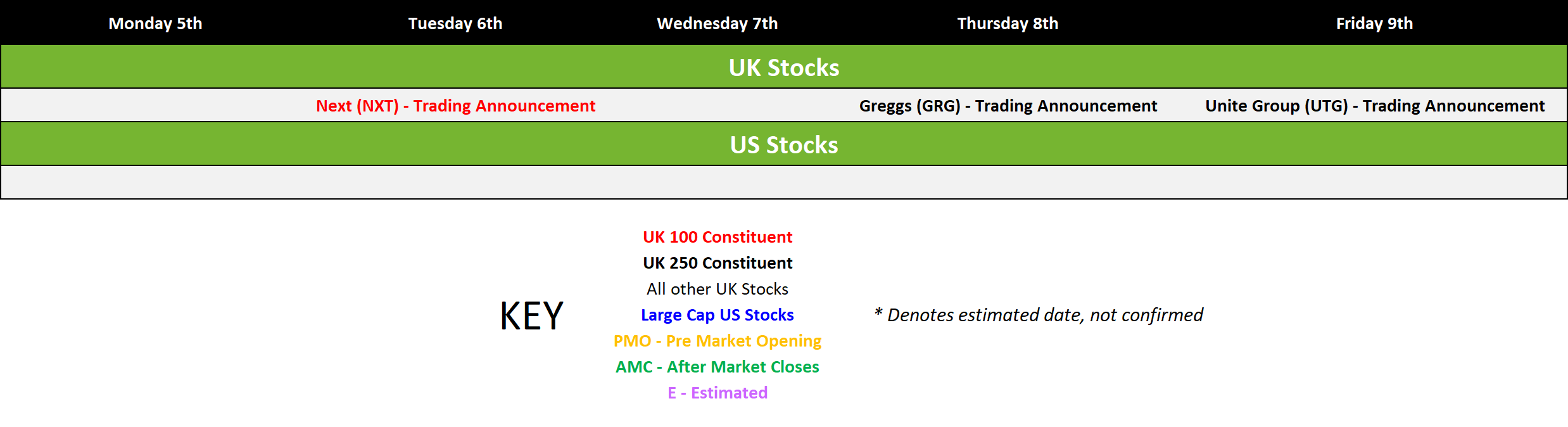1568x427 pixels.
Task: Choose the Wednesday 7th column header
Action: tap(717, 23)
